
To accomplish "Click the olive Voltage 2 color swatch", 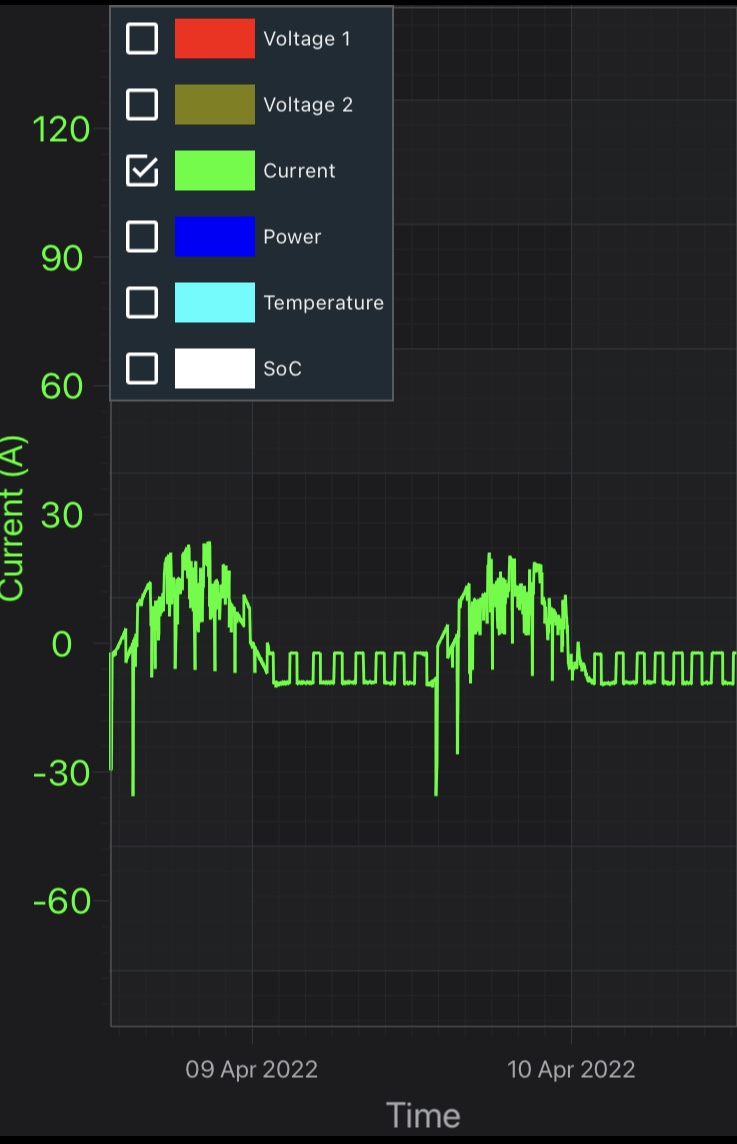I will point(215,104).
